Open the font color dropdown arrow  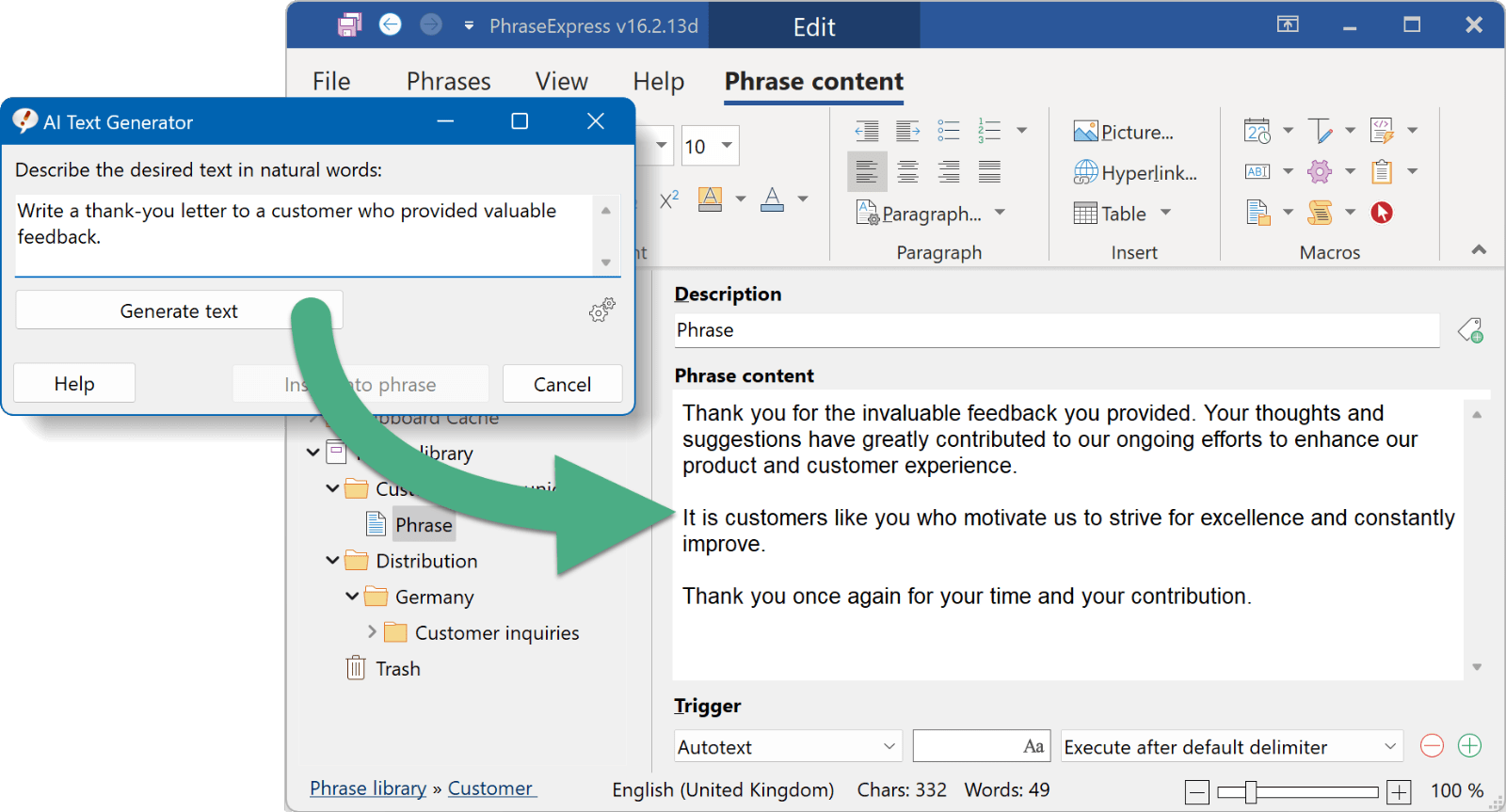pyautogui.click(x=803, y=199)
